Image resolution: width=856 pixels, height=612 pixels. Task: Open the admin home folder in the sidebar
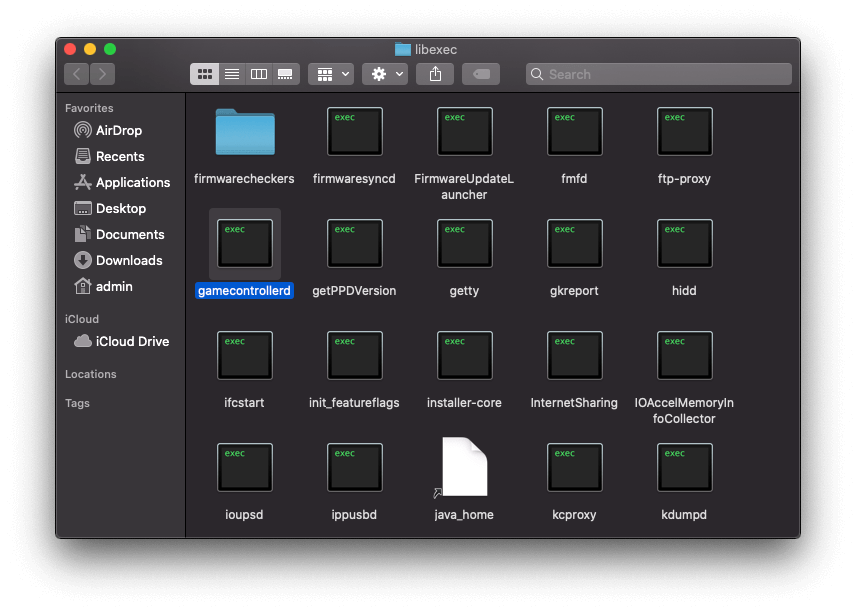pyautogui.click(x=112, y=286)
